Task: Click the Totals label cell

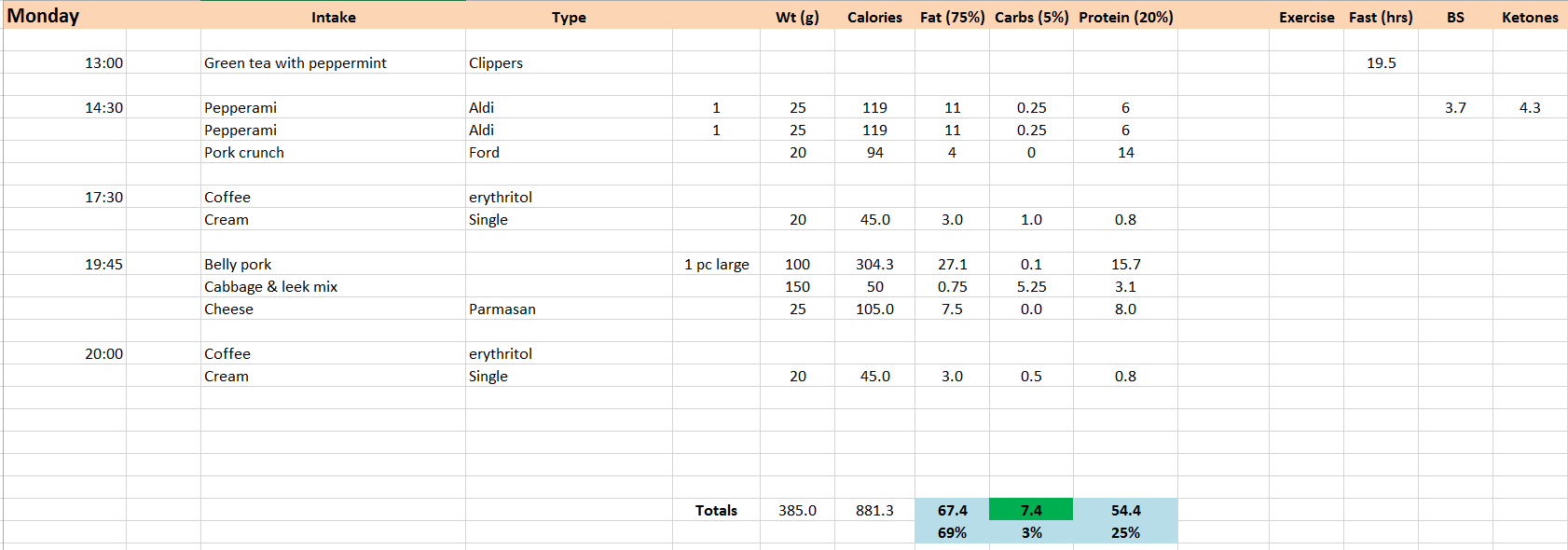Action: click(x=716, y=510)
